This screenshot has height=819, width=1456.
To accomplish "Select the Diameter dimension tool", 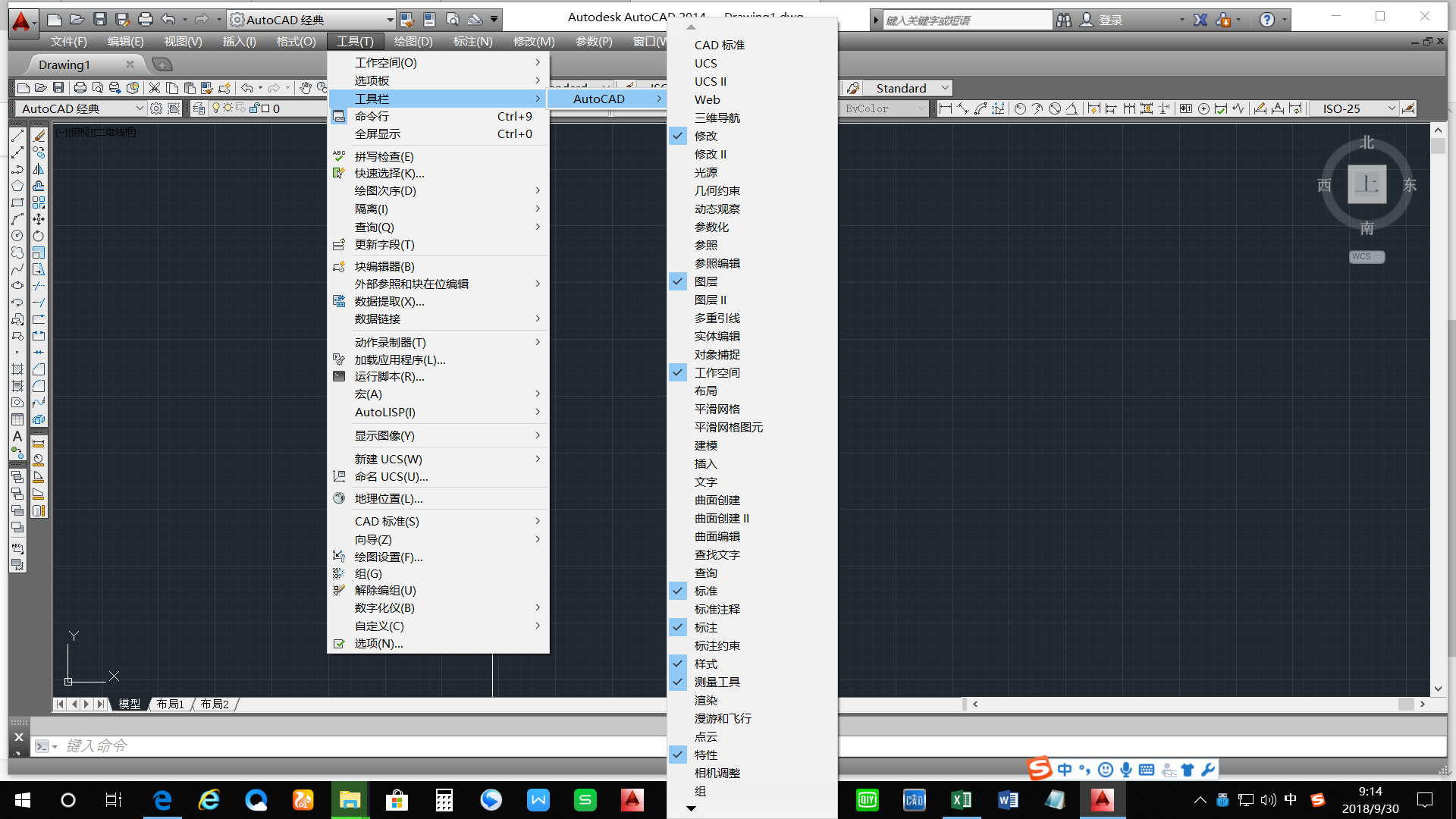I will point(1055,108).
